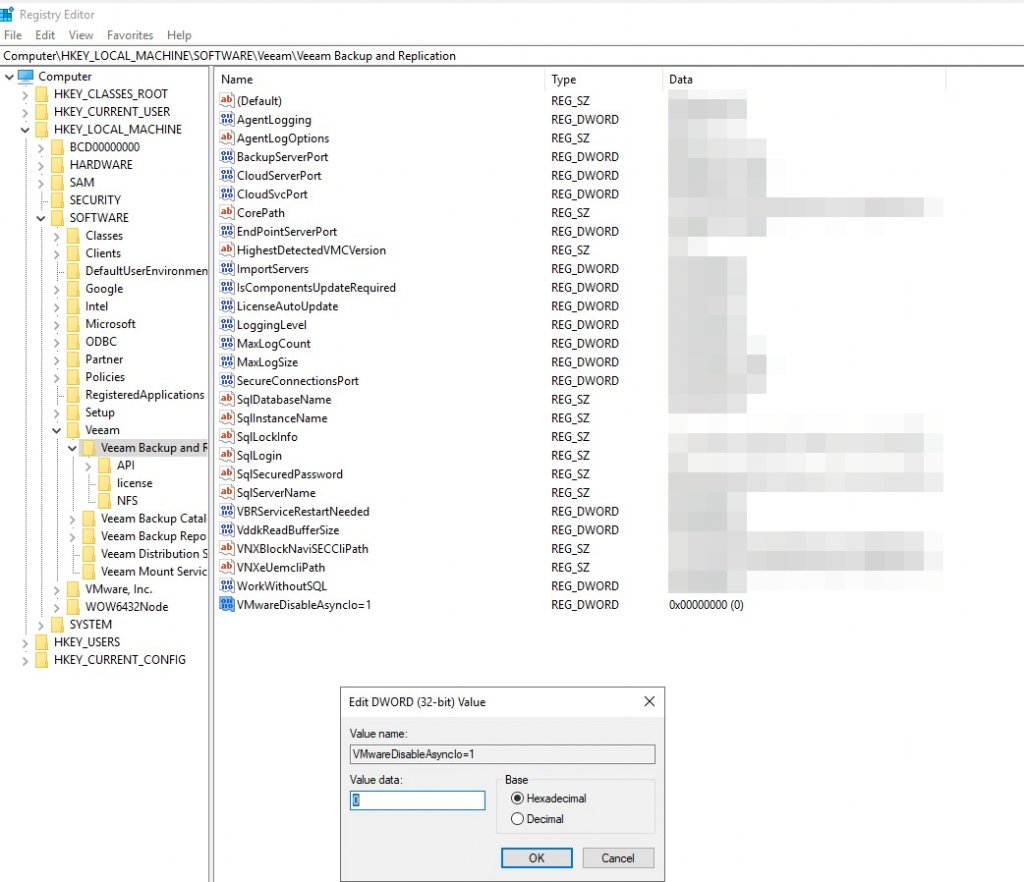Click the Veeam folder icon
The width and height of the screenshot is (1024, 882).
73,430
